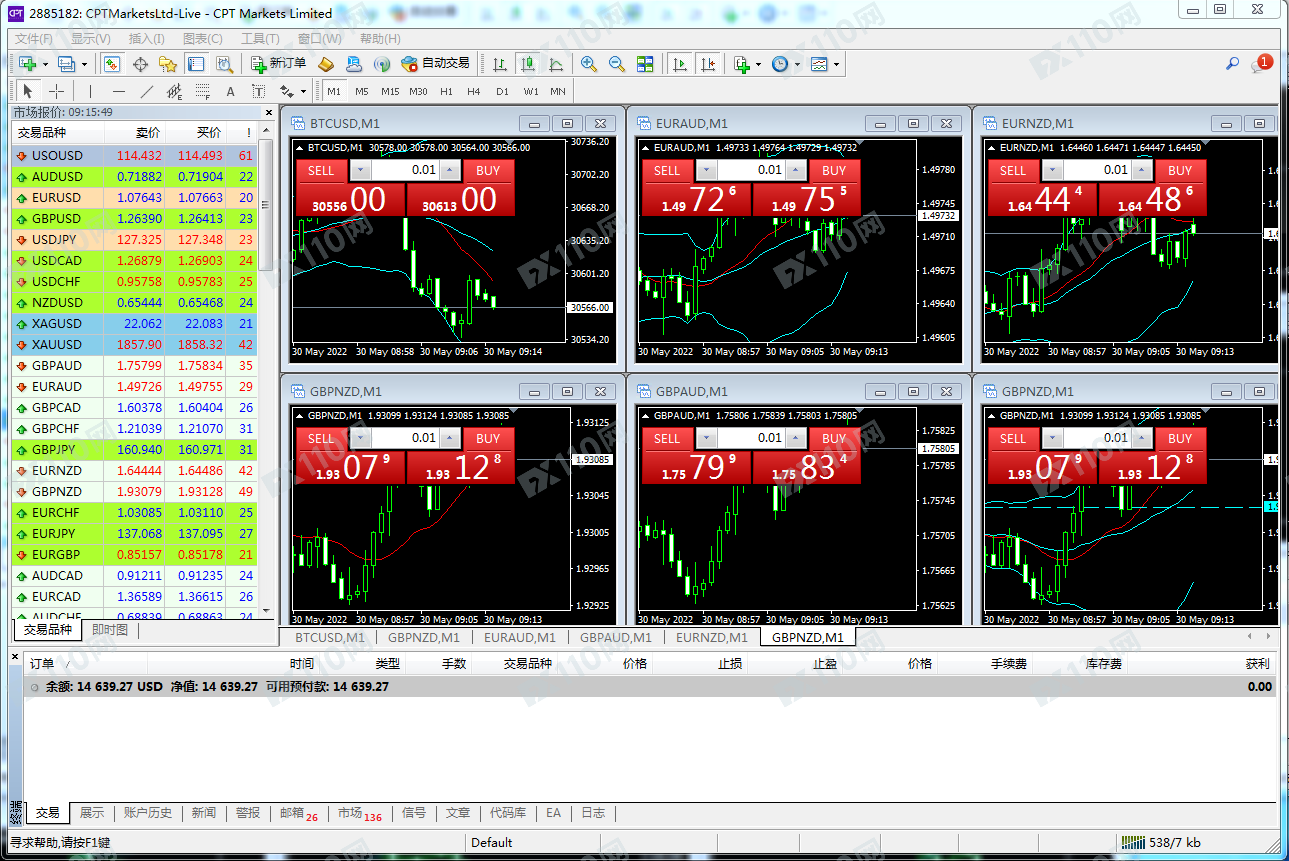Screen dimensions: 1289x861
Task: Select the crosshair cursor tool
Action: tap(57, 91)
